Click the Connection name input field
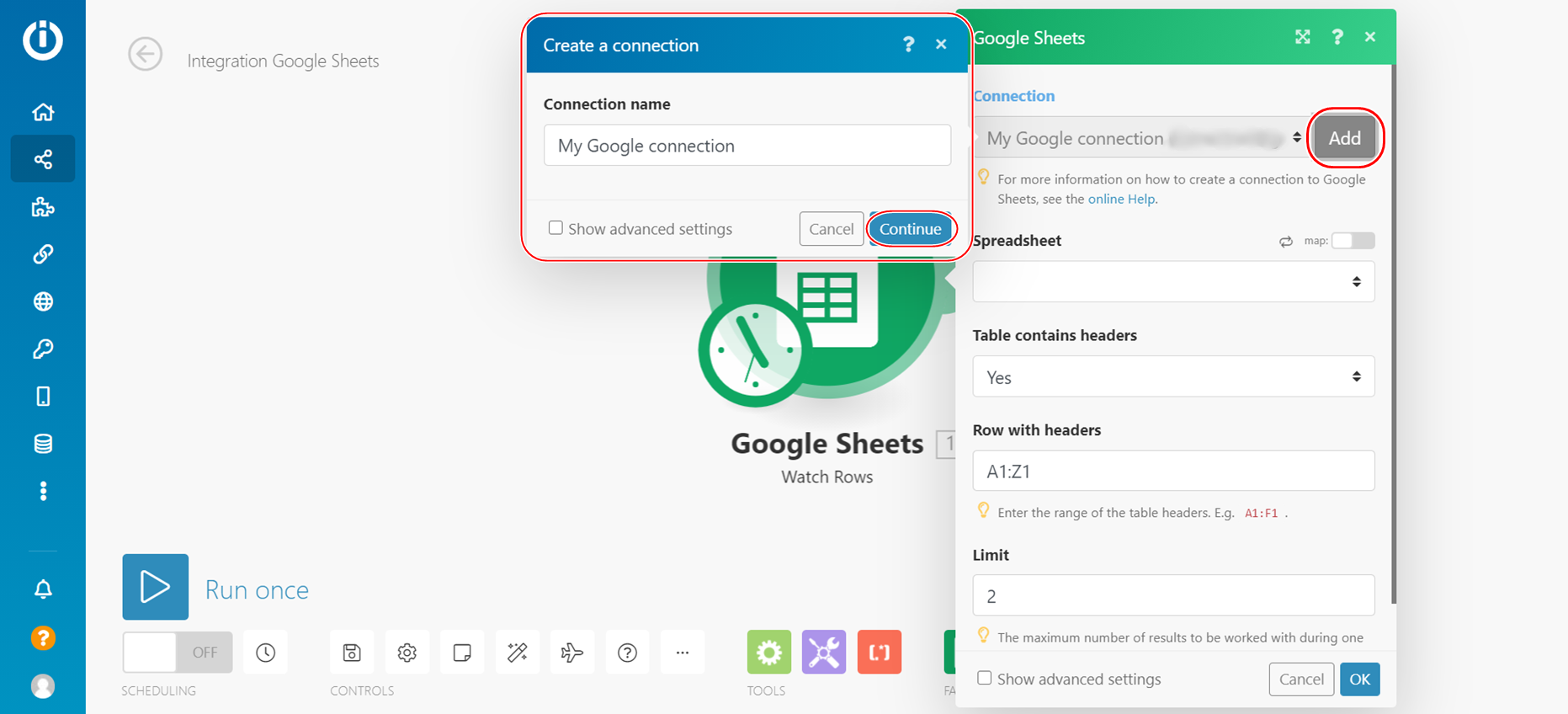The width and height of the screenshot is (1568, 714). pos(747,145)
